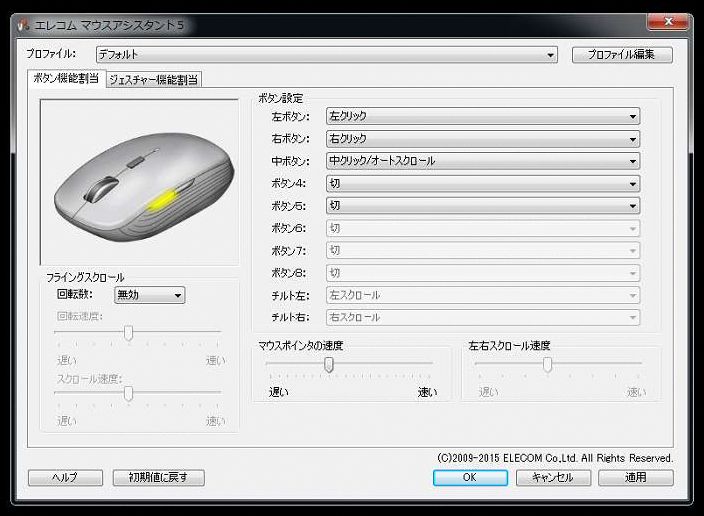Viewport: 704px width, 516px height.
Task: Click the ELECOM copyright text
Action: pyautogui.click(x=555, y=458)
